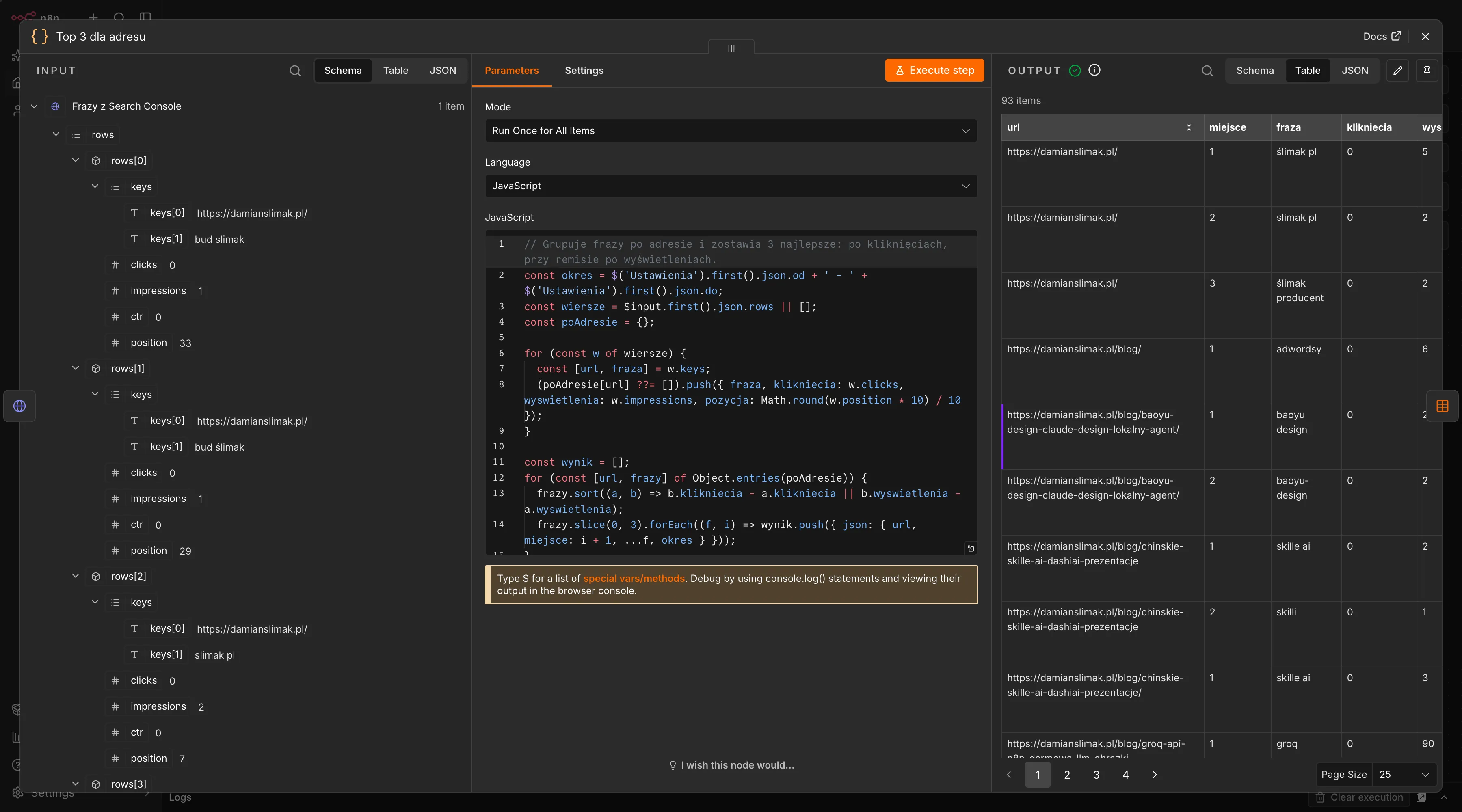Viewport: 1462px width, 812px height.
Task: Open the output info icon
Action: click(x=1095, y=70)
